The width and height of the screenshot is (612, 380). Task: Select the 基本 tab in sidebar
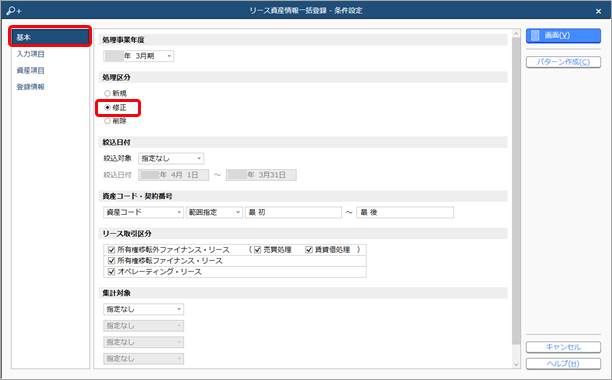point(50,37)
